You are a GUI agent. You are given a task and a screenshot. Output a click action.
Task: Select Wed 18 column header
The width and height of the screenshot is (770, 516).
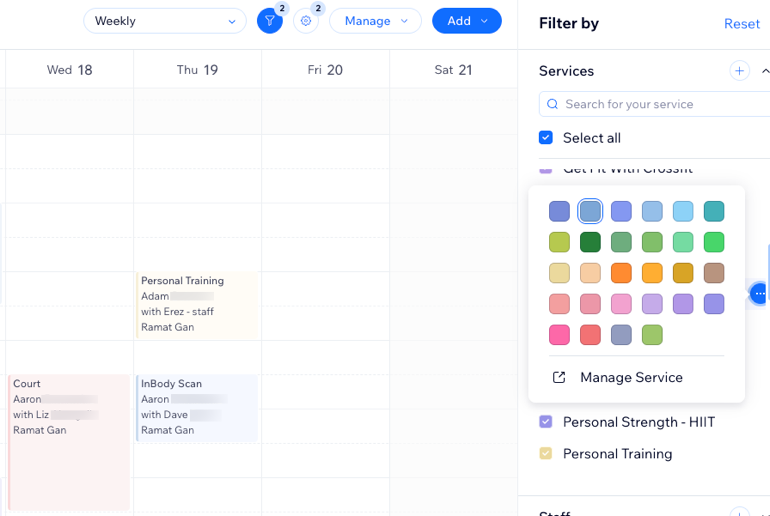click(70, 70)
